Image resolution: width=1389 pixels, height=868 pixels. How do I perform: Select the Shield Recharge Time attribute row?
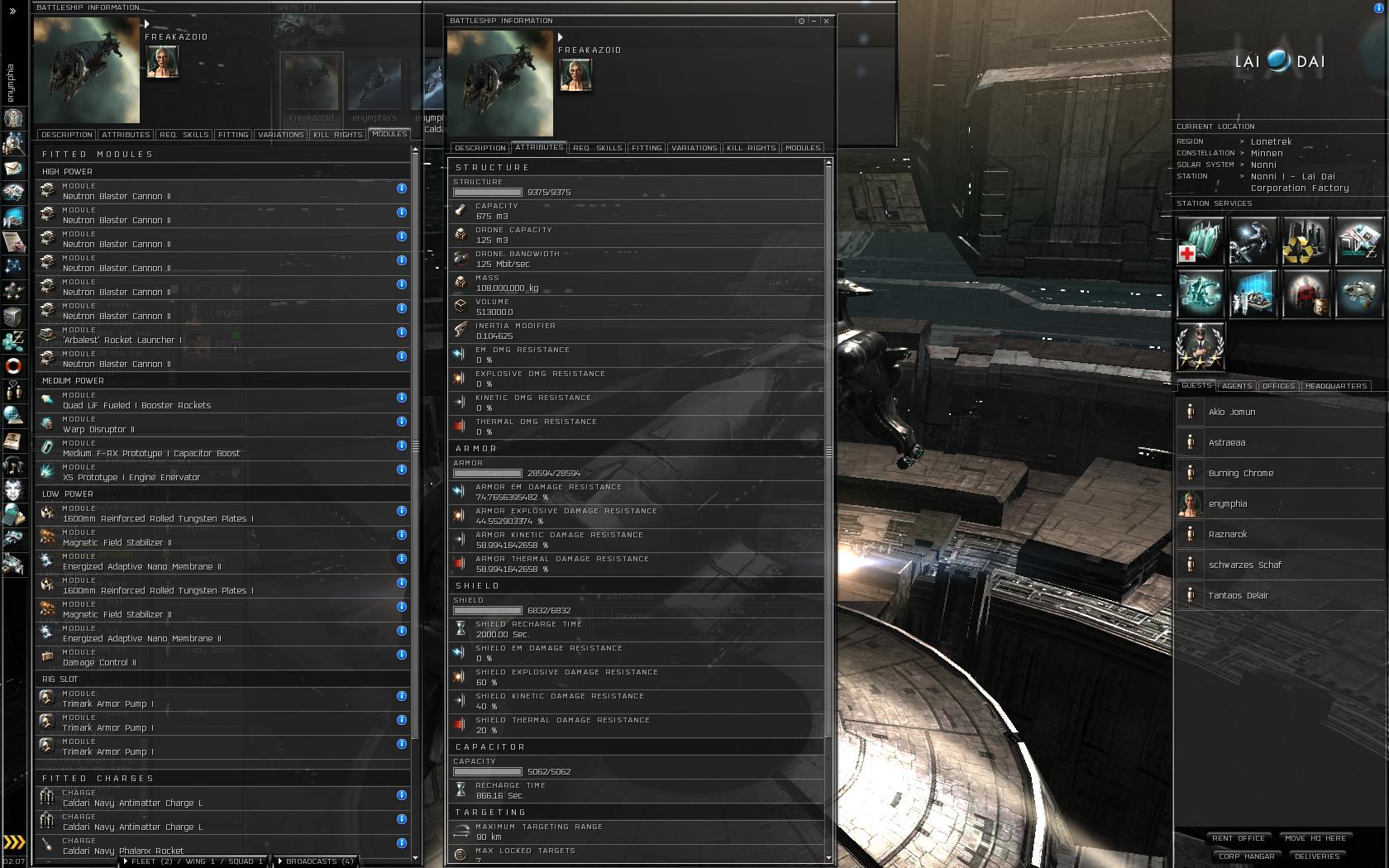pyautogui.click(x=637, y=630)
